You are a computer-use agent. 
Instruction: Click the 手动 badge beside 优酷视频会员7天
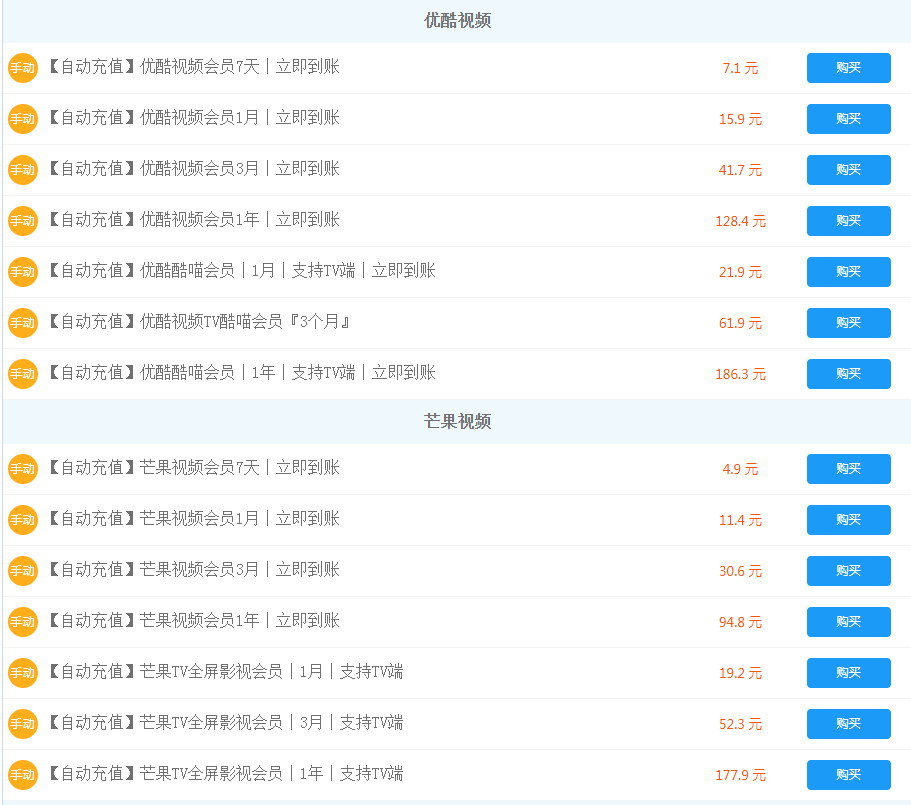coord(23,68)
